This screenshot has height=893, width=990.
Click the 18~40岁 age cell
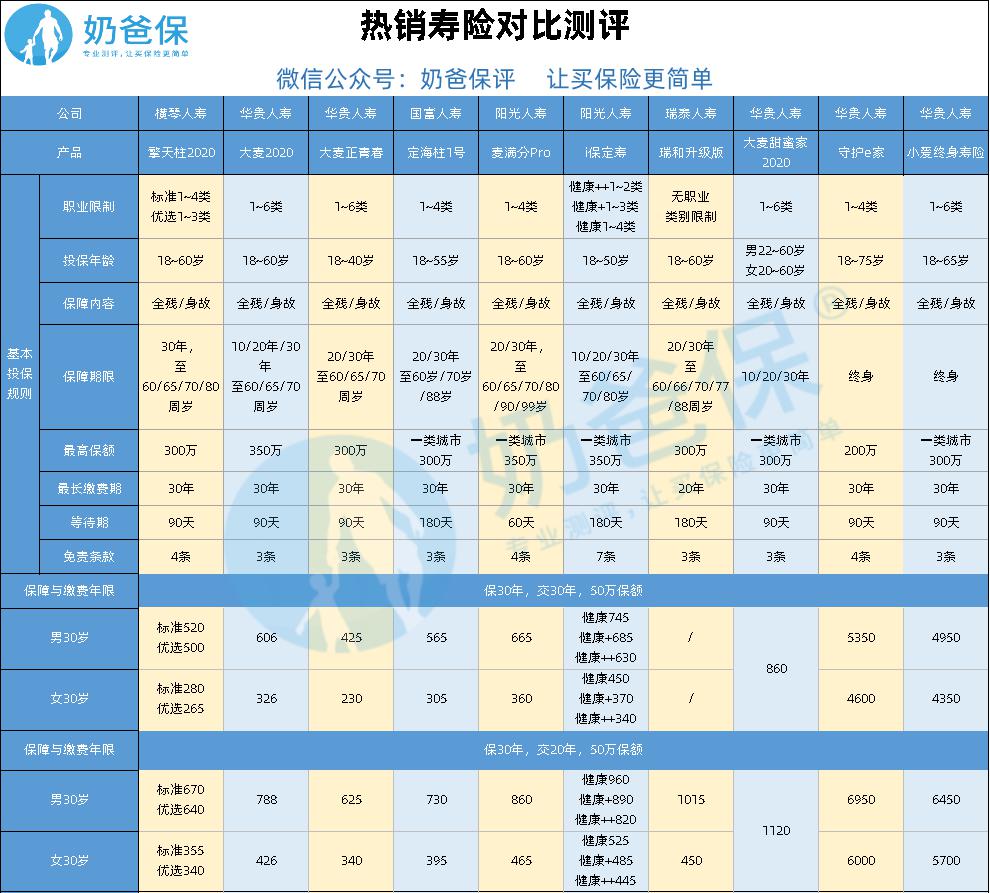pos(351,260)
